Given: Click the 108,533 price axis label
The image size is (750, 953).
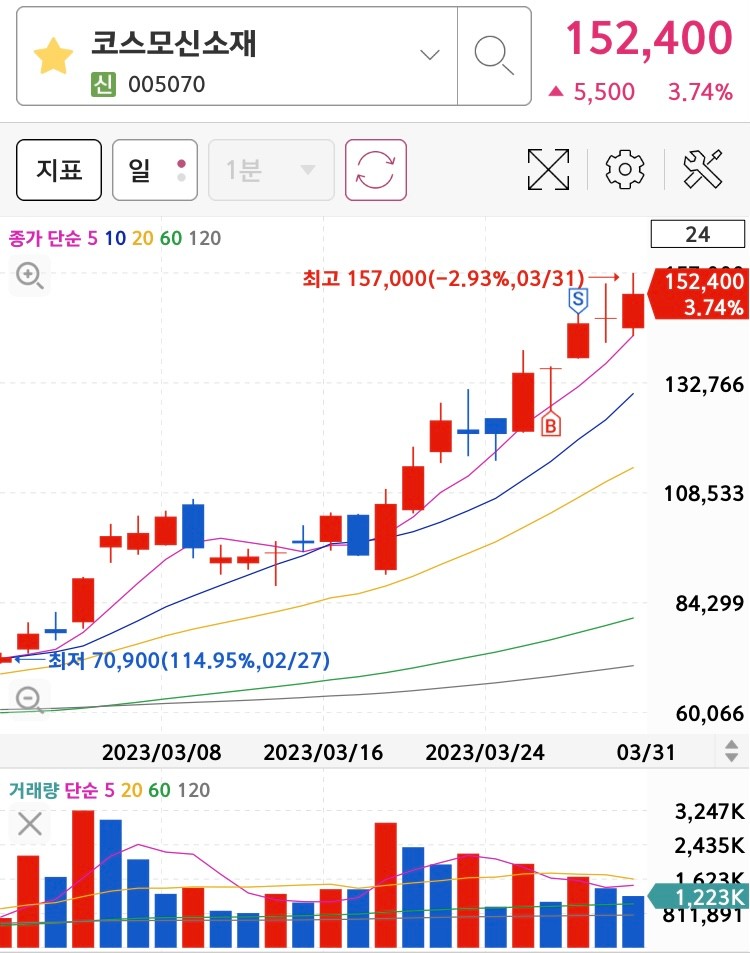Looking at the screenshot, I should 704,493.
